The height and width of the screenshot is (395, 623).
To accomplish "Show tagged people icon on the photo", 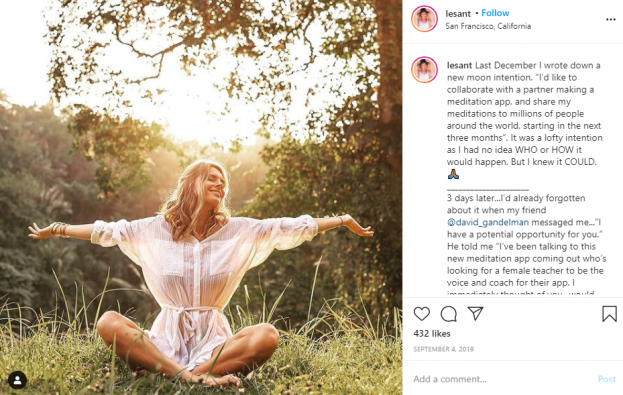I will [17, 380].
